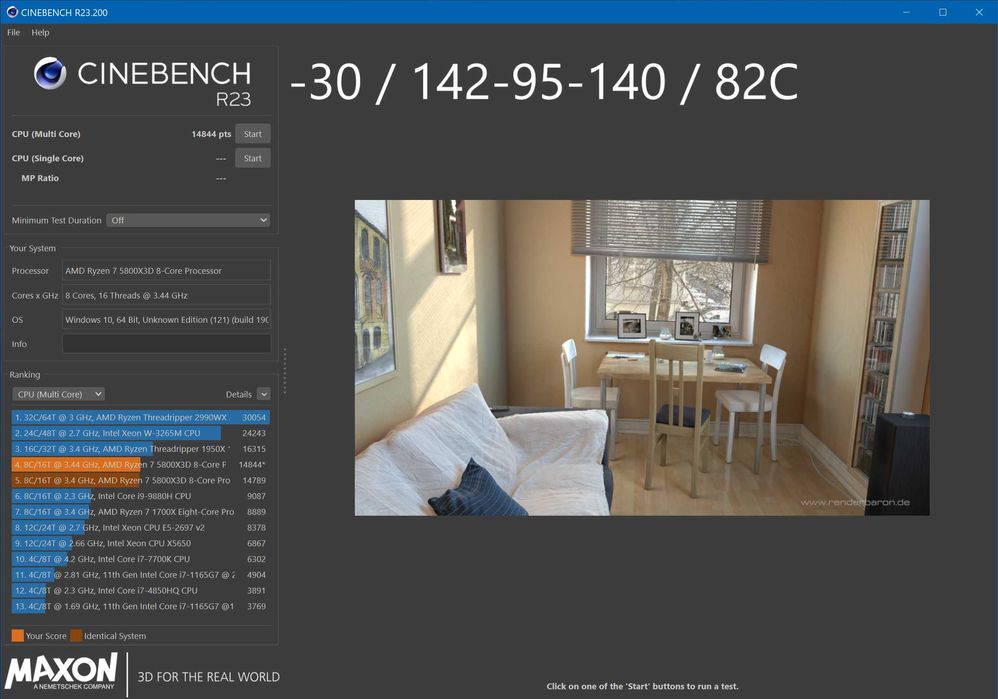998x699 pixels.
Task: Open the File menu
Action: point(13,32)
